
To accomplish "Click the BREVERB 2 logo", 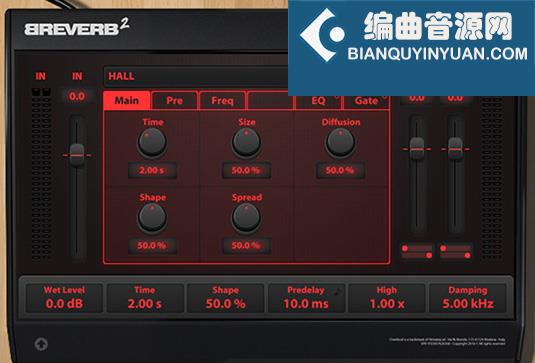I will click(77, 28).
